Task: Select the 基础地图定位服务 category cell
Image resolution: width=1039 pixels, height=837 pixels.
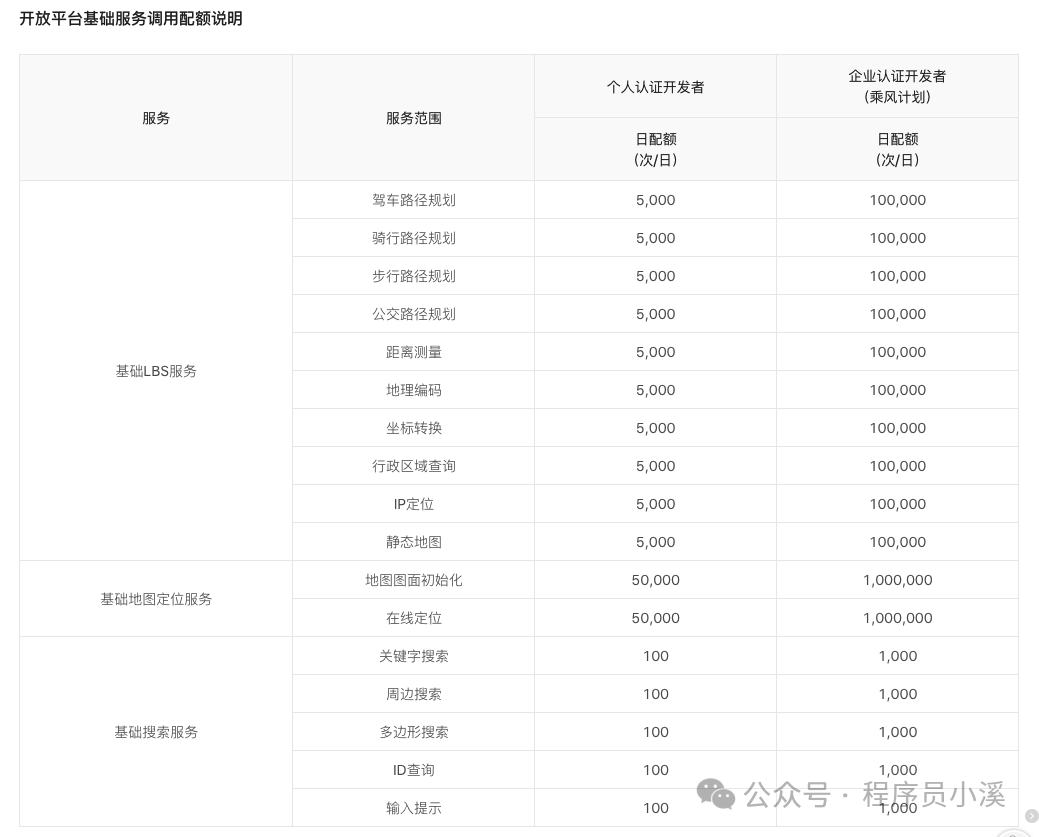Action: click(155, 598)
